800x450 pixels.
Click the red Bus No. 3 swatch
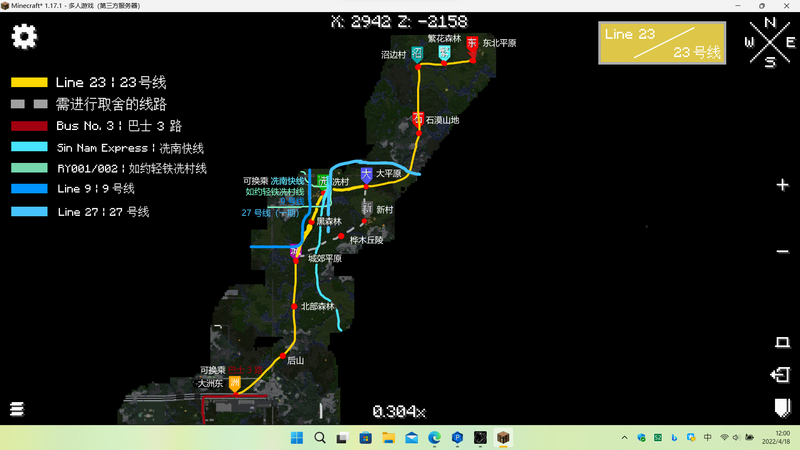(x=29, y=126)
